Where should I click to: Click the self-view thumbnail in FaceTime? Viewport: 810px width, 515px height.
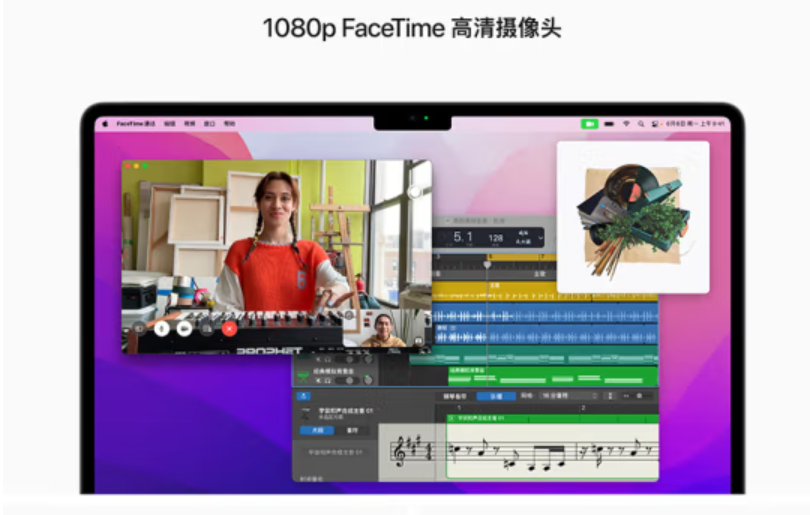[382, 327]
